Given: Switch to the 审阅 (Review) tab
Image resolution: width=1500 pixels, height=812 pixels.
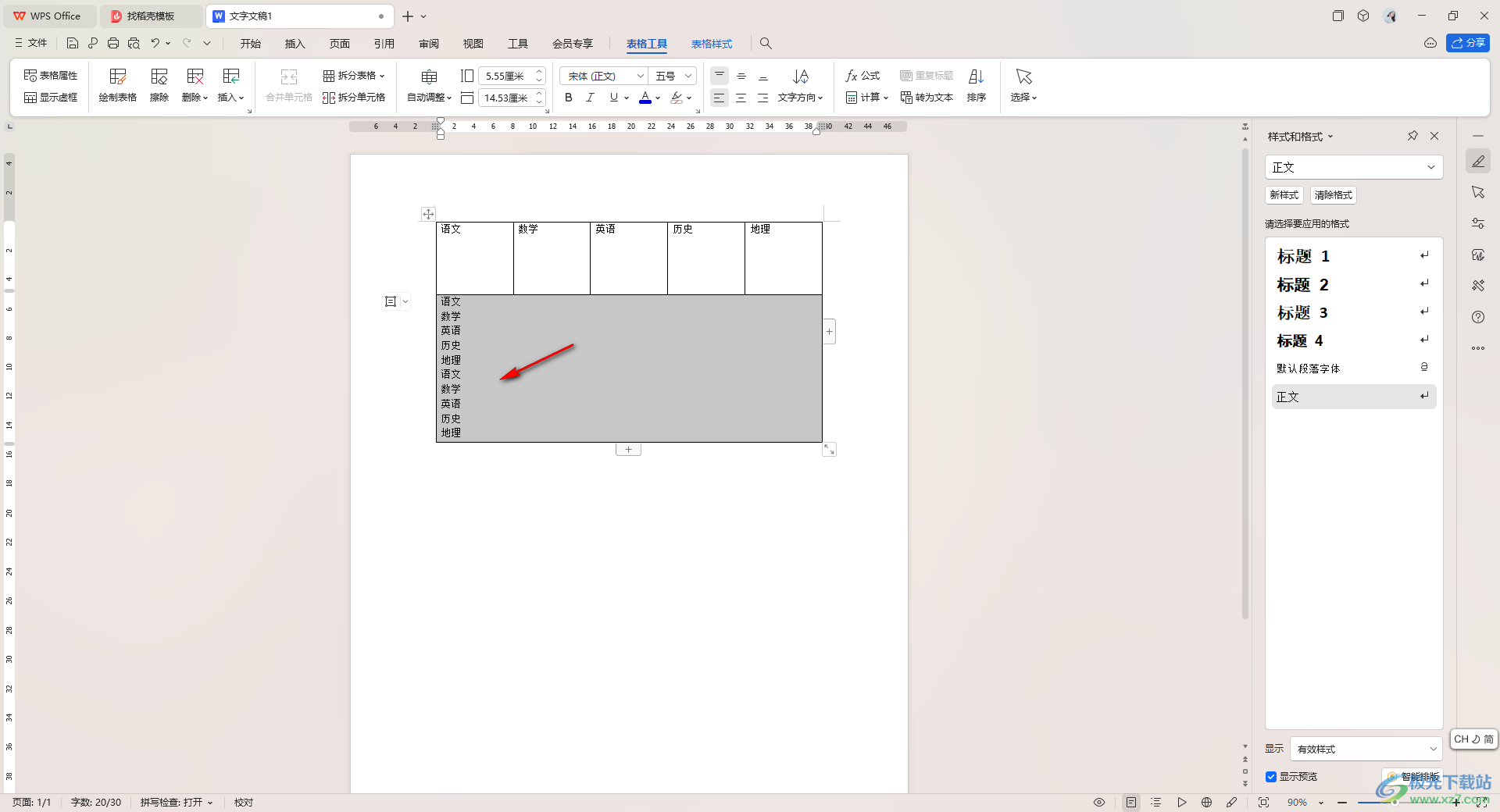Looking at the screenshot, I should (x=429, y=44).
